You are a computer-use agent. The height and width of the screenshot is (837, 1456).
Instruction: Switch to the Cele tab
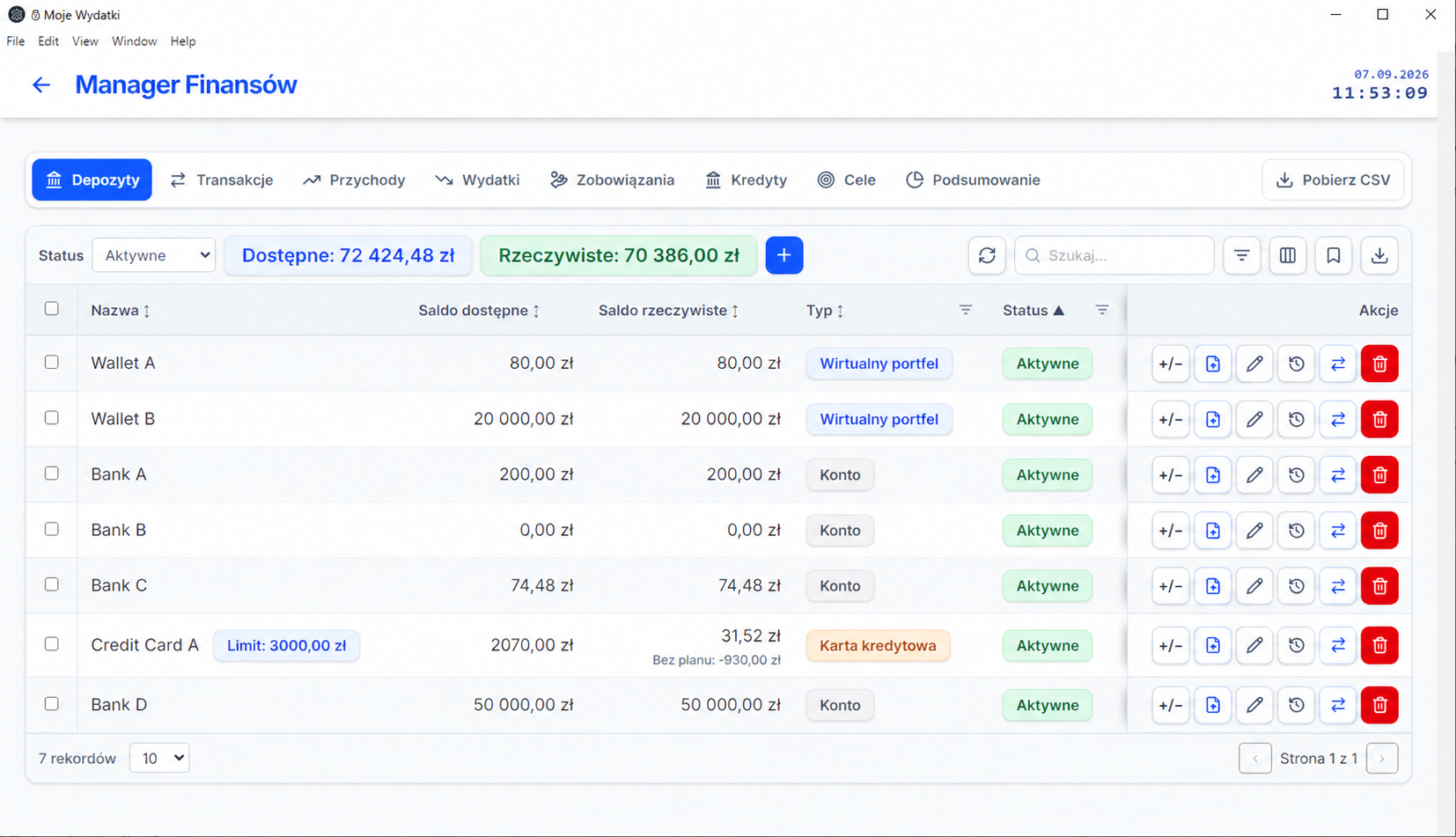tap(847, 180)
